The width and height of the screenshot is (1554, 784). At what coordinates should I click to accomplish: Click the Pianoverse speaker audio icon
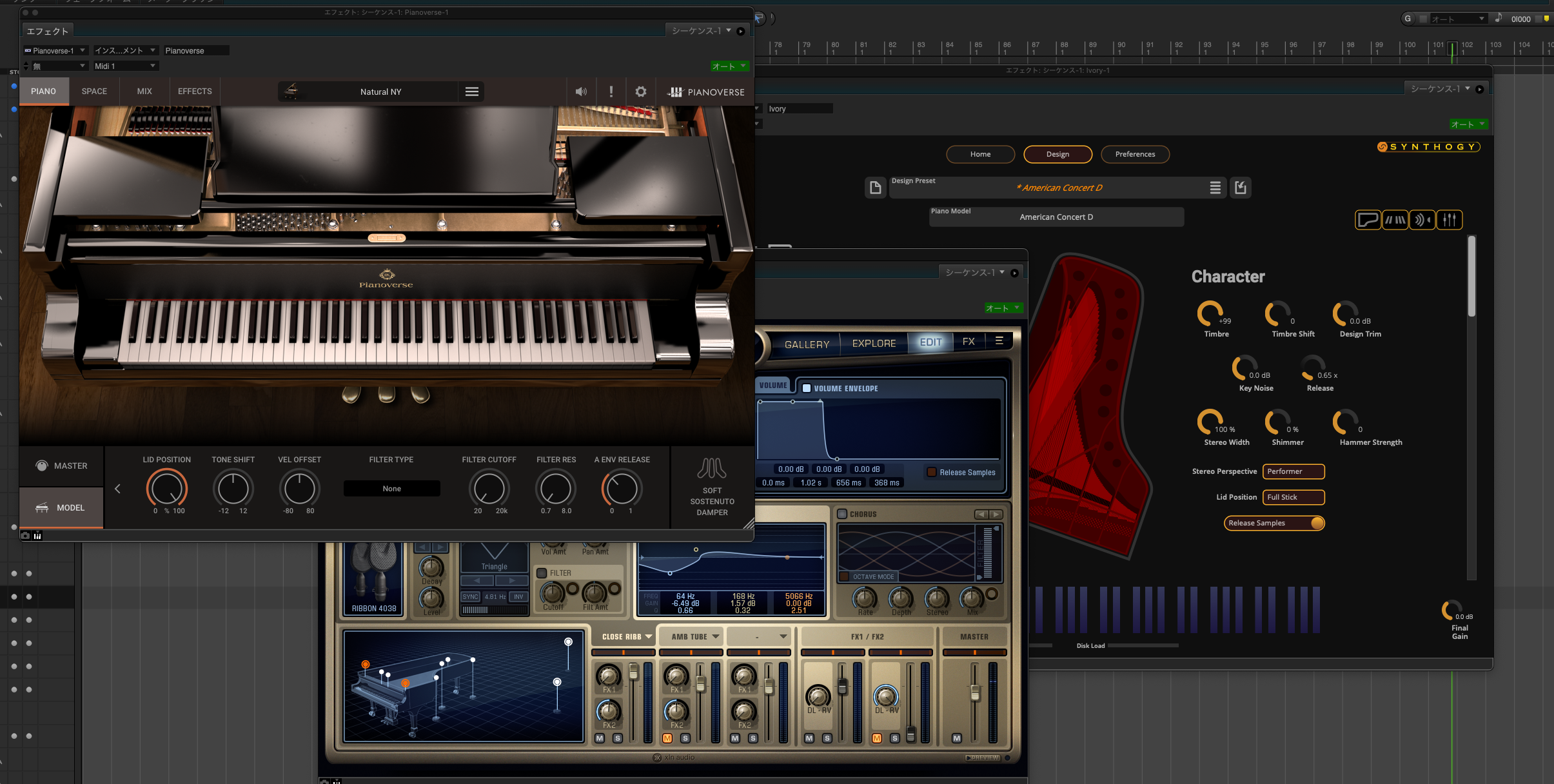pyautogui.click(x=581, y=92)
